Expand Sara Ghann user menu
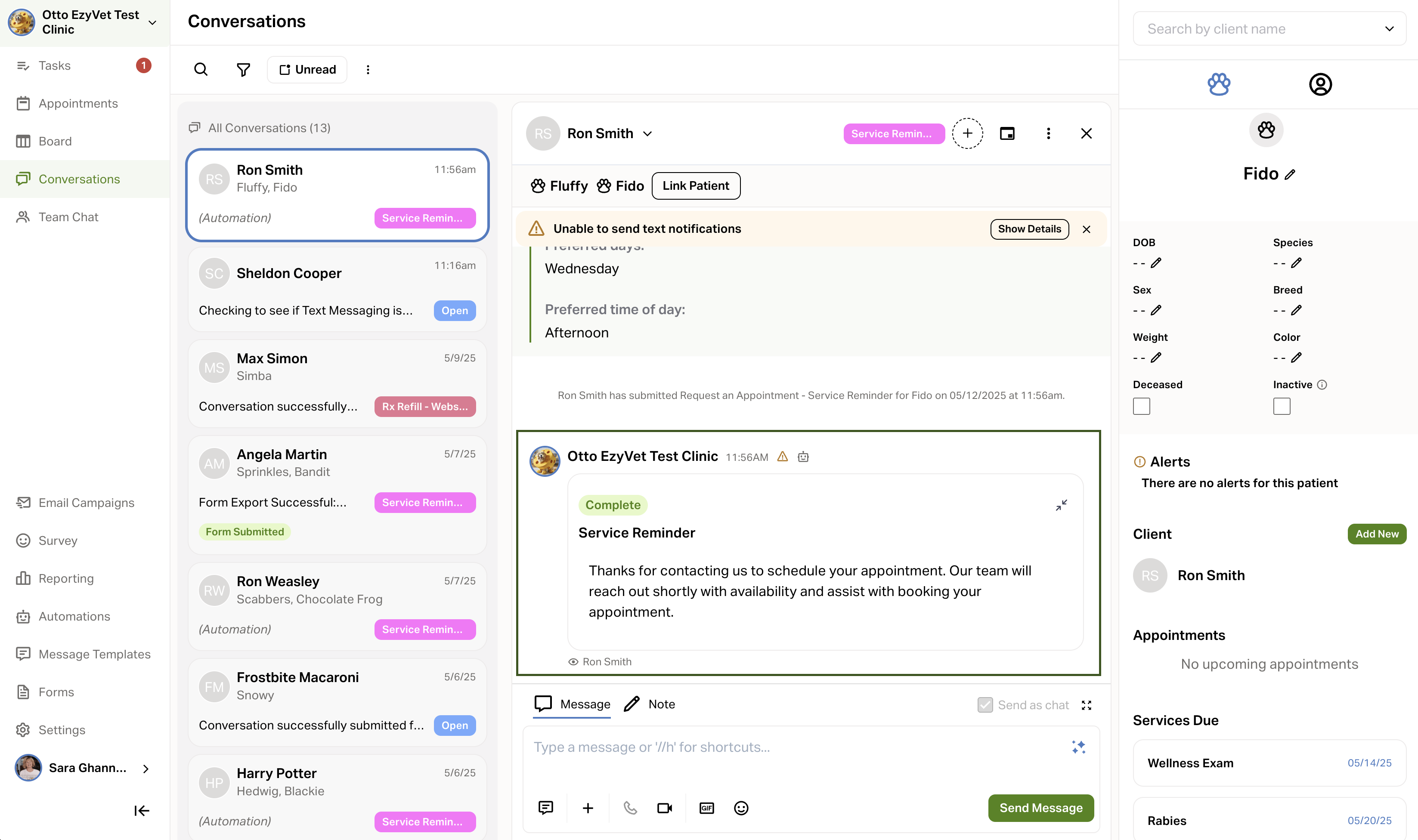The height and width of the screenshot is (840, 1418). (x=146, y=769)
